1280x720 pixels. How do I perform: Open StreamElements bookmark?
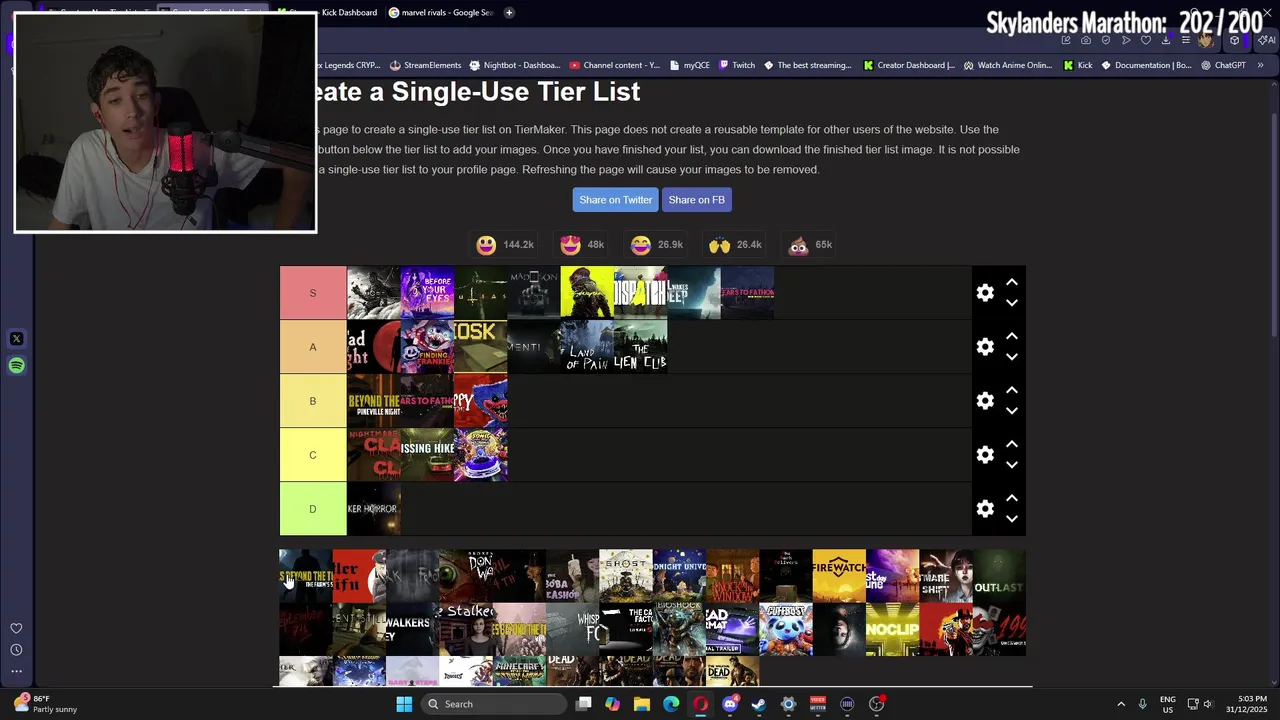point(425,65)
